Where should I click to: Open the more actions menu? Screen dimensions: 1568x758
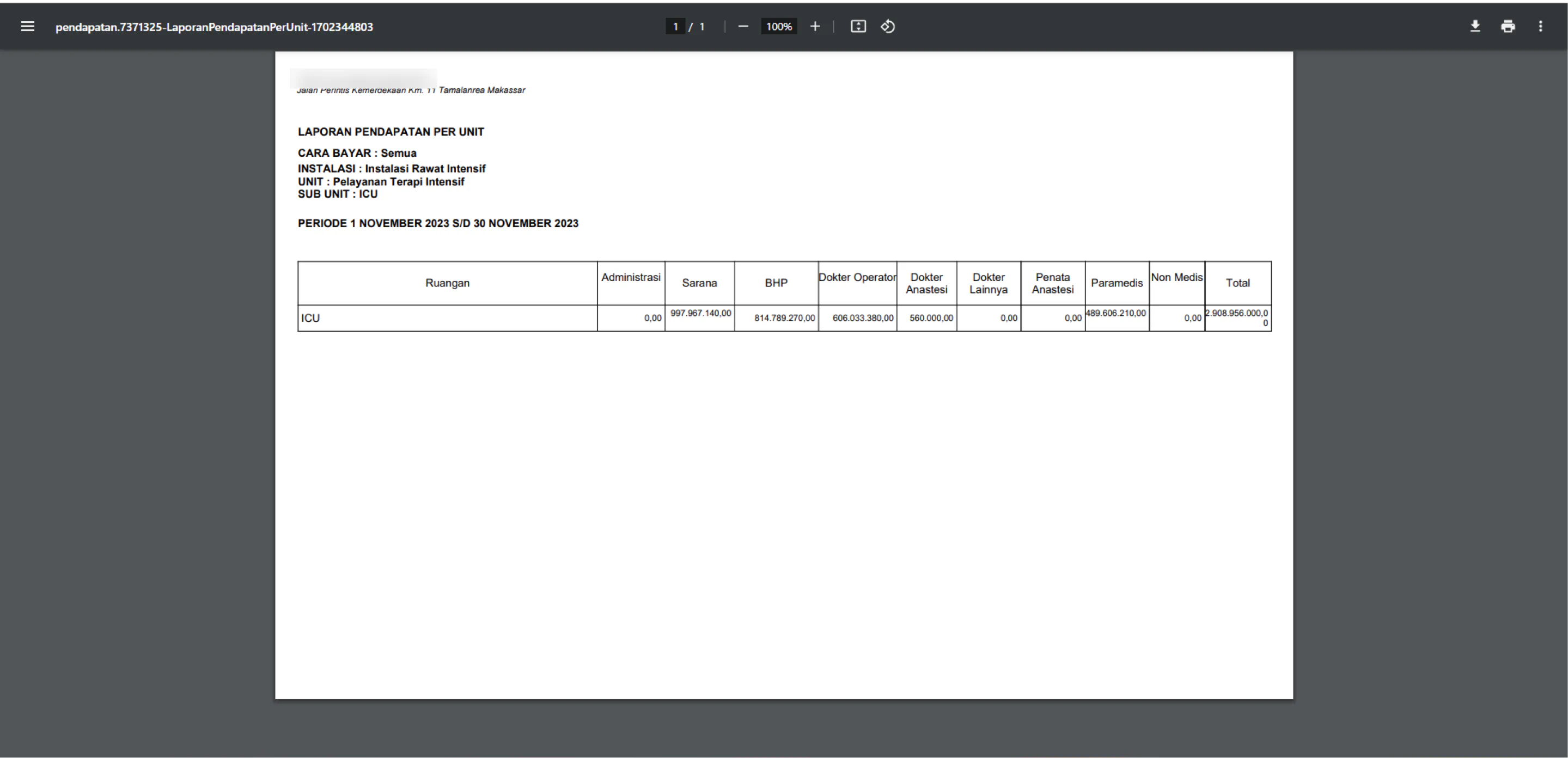(x=1541, y=26)
